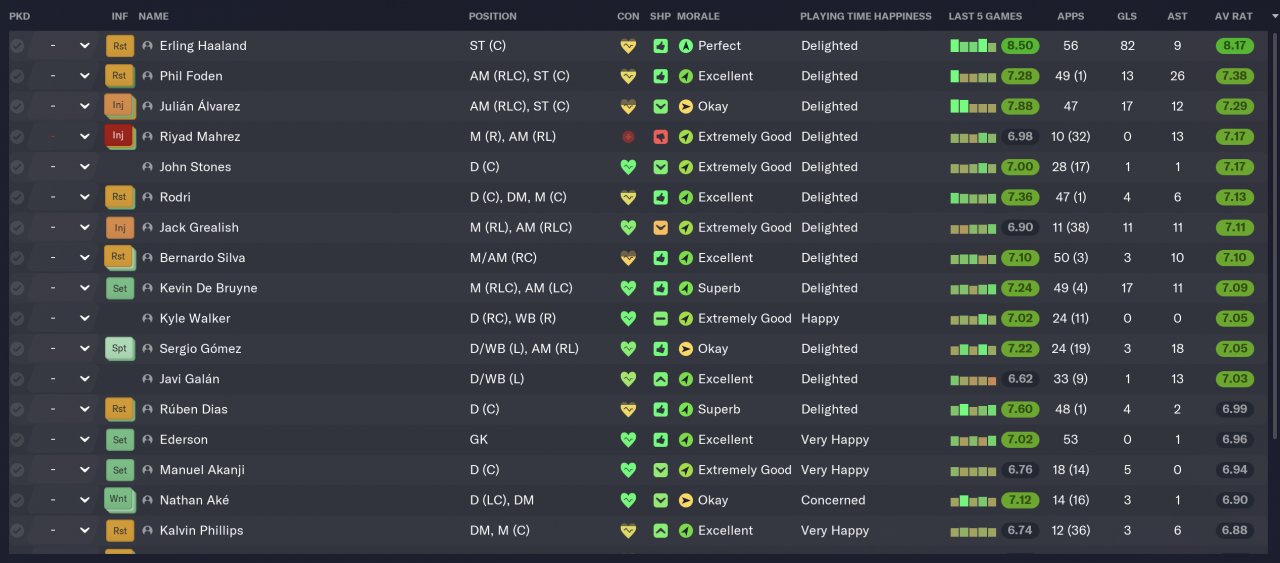Click Kyle Walker's match sharpness icon
The height and width of the screenshot is (563, 1280).
[660, 319]
